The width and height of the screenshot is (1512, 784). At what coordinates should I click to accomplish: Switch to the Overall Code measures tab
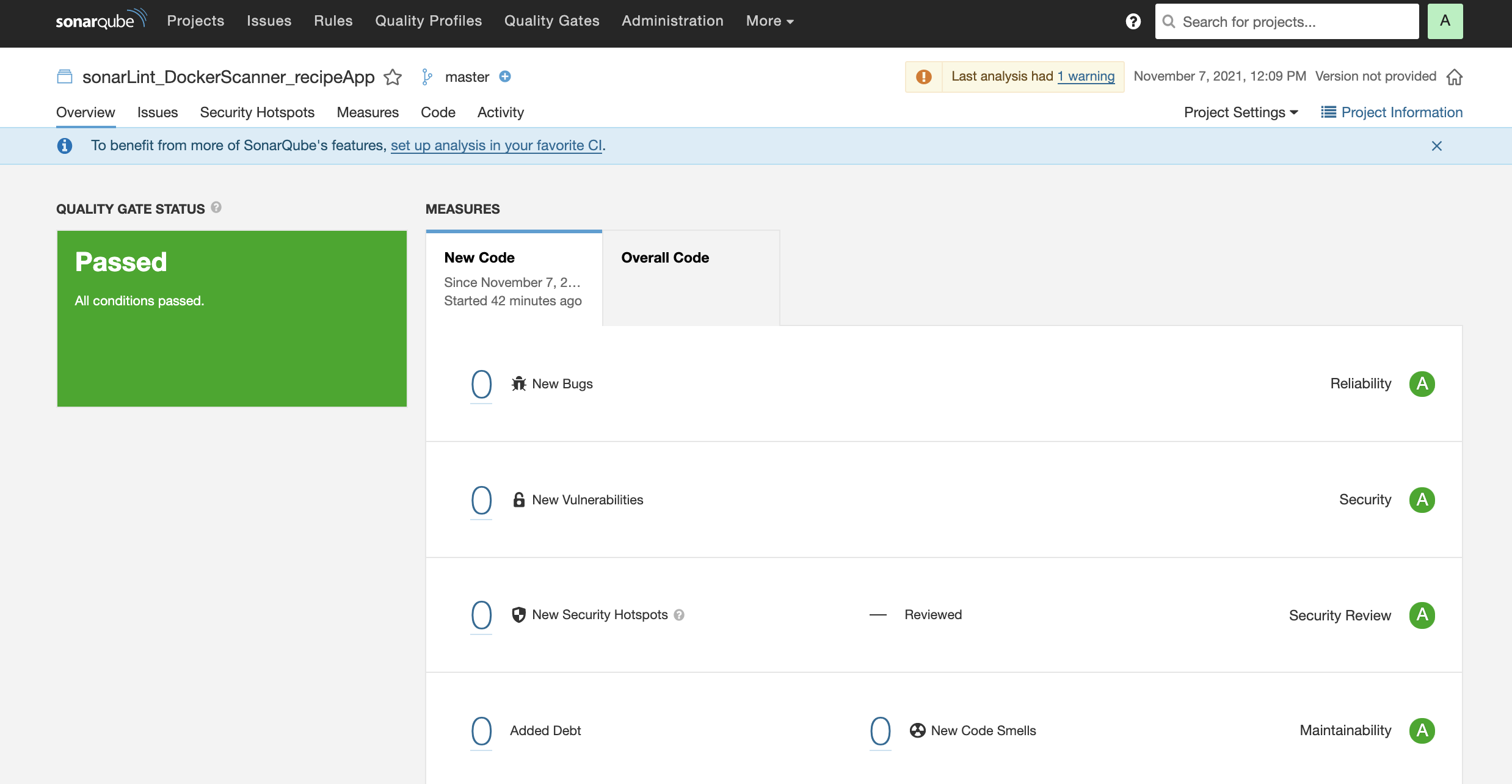click(x=691, y=278)
